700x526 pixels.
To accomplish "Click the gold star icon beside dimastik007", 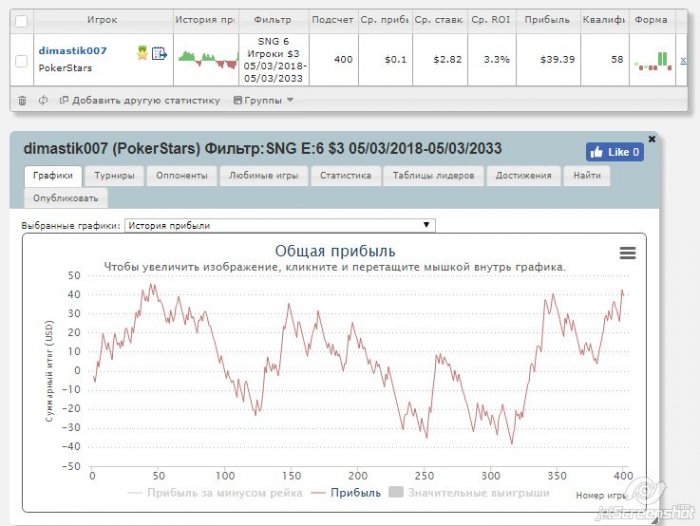I will [142, 53].
